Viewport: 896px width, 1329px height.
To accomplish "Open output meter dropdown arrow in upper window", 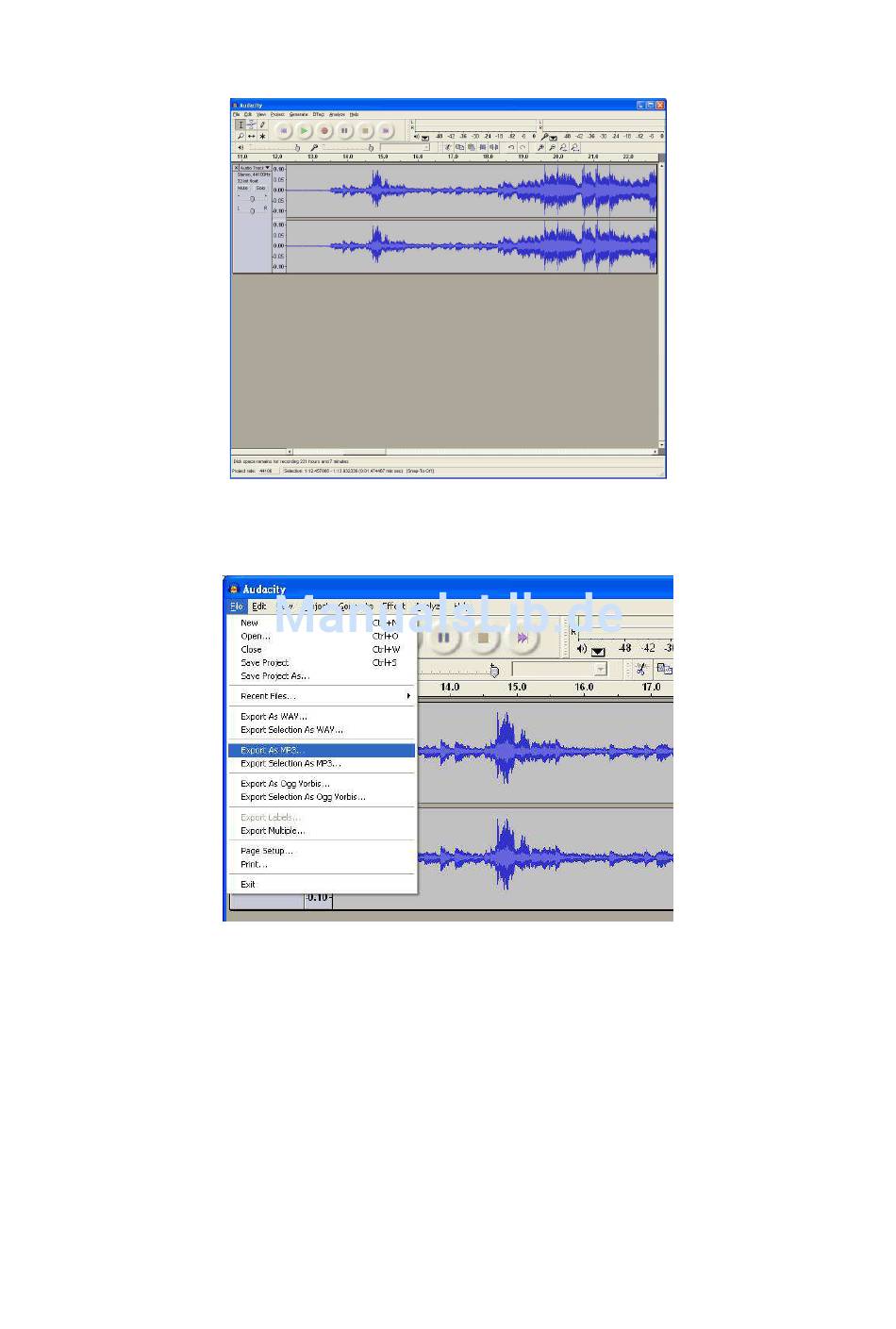I will pyautogui.click(x=425, y=138).
